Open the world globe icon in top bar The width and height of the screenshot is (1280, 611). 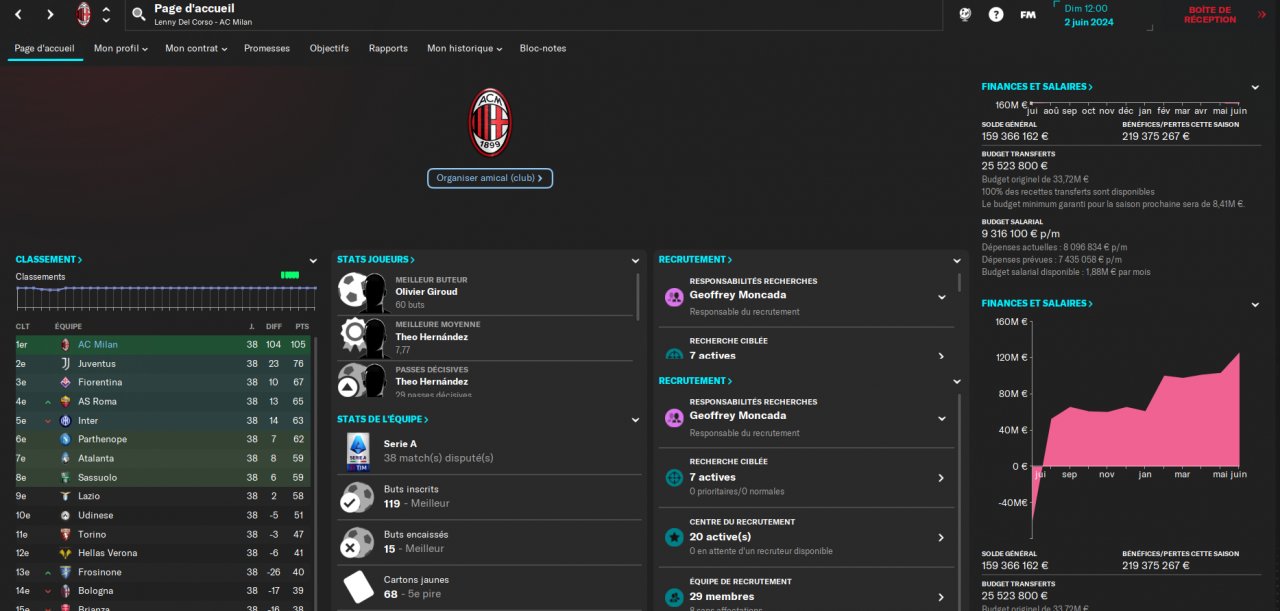[x=965, y=14]
